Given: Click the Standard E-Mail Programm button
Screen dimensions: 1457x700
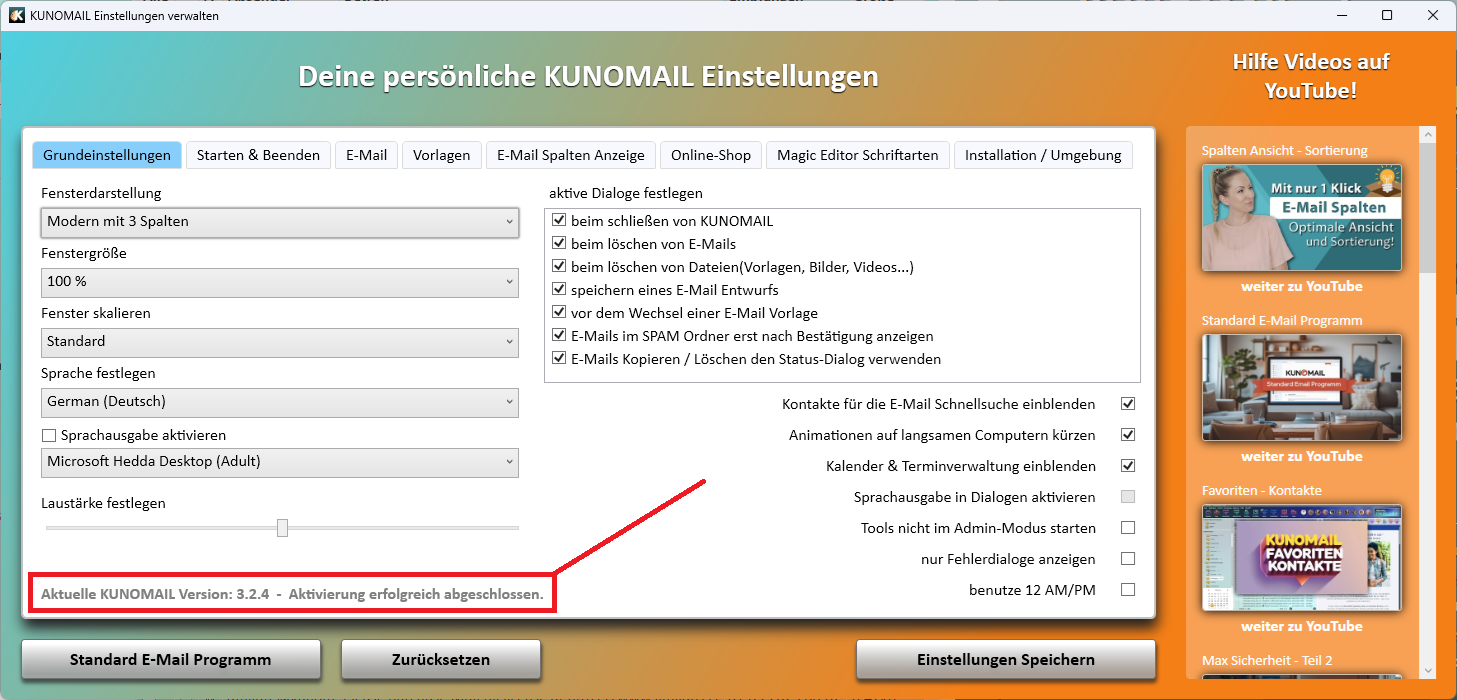Looking at the screenshot, I should [171, 660].
